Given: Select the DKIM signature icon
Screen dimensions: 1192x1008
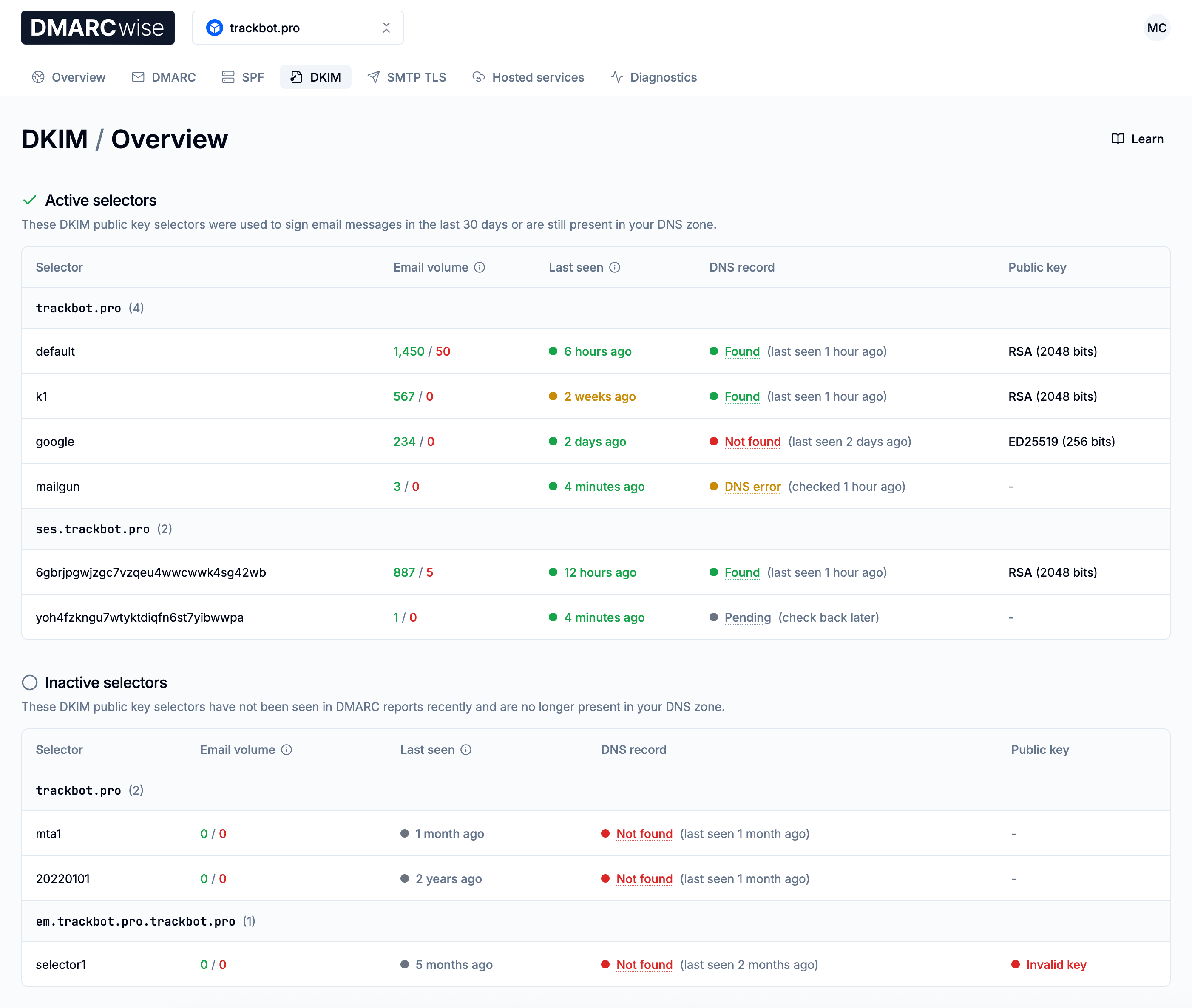Looking at the screenshot, I should point(296,77).
